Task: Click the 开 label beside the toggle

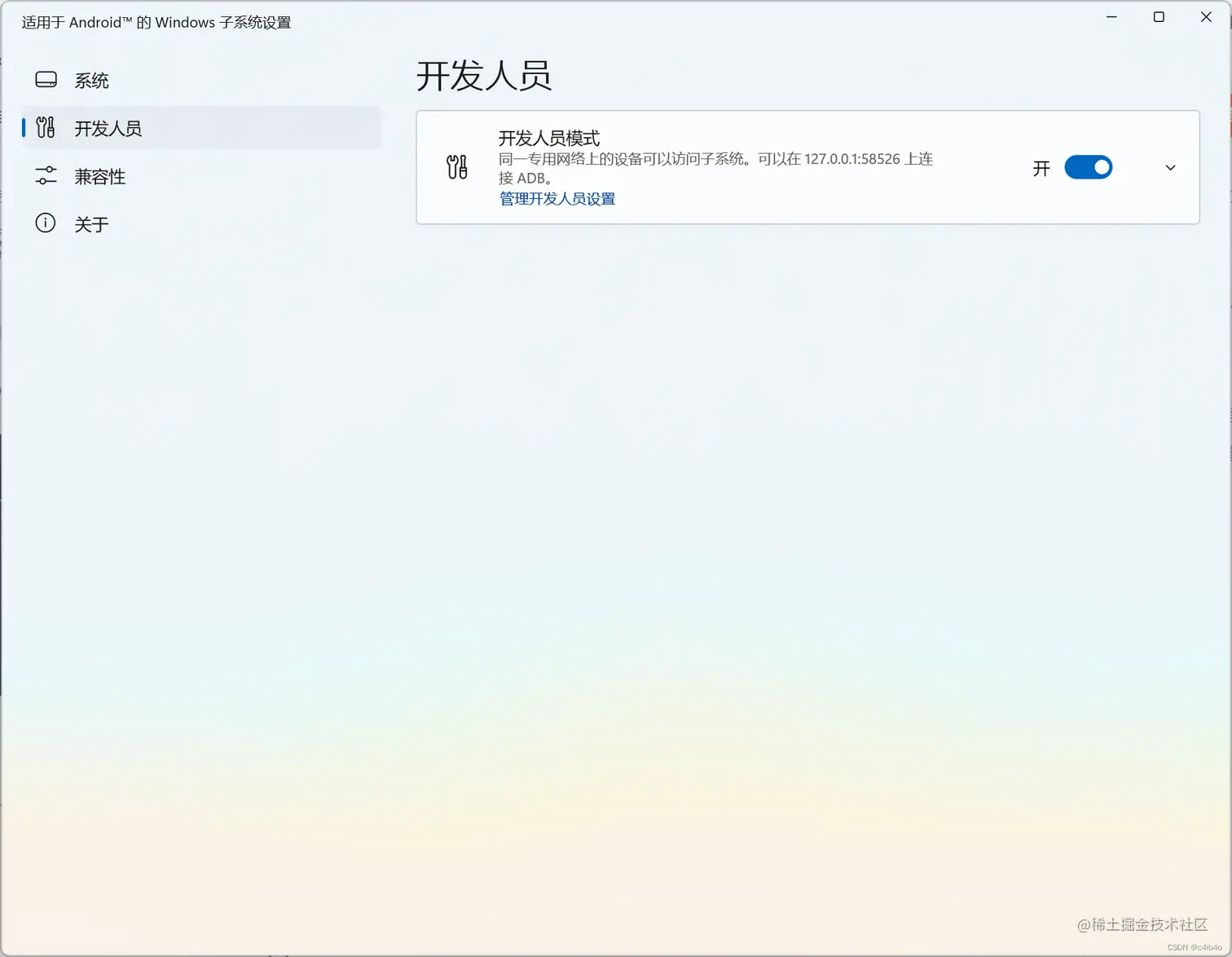Action: 1041,168
